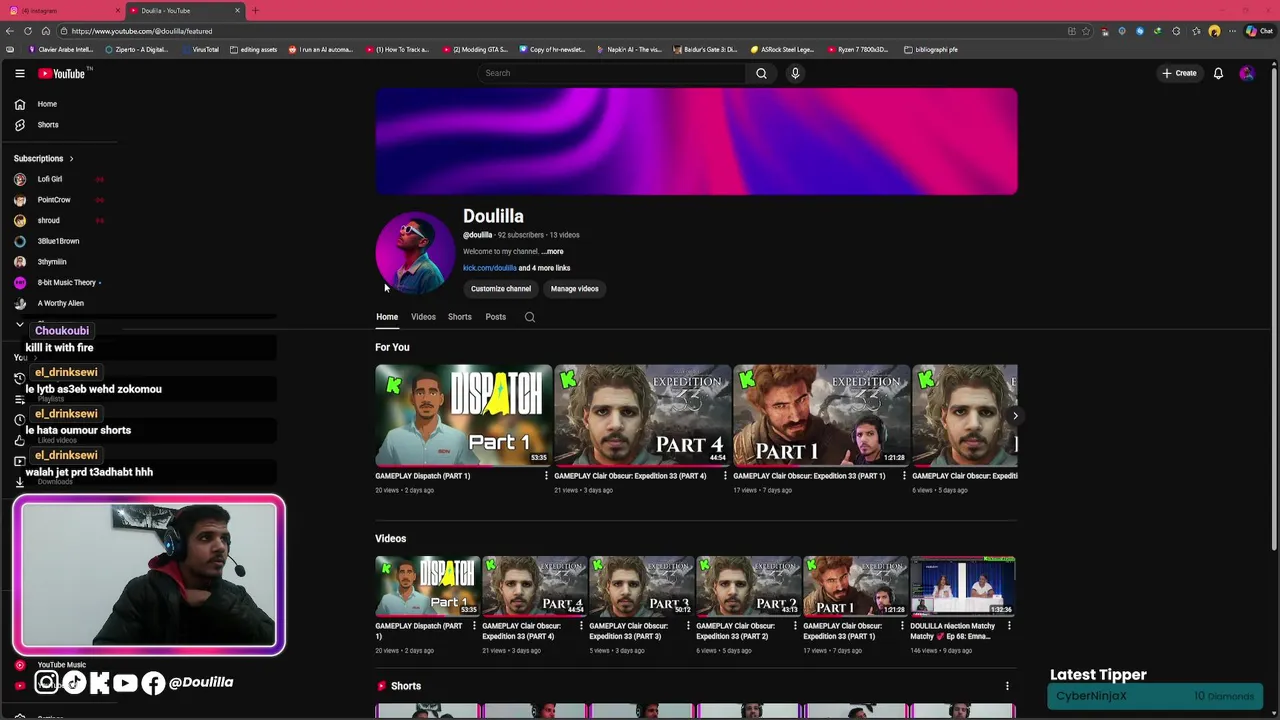Open the account avatar menu
The width and height of the screenshot is (1280, 720).
pos(1247,73)
